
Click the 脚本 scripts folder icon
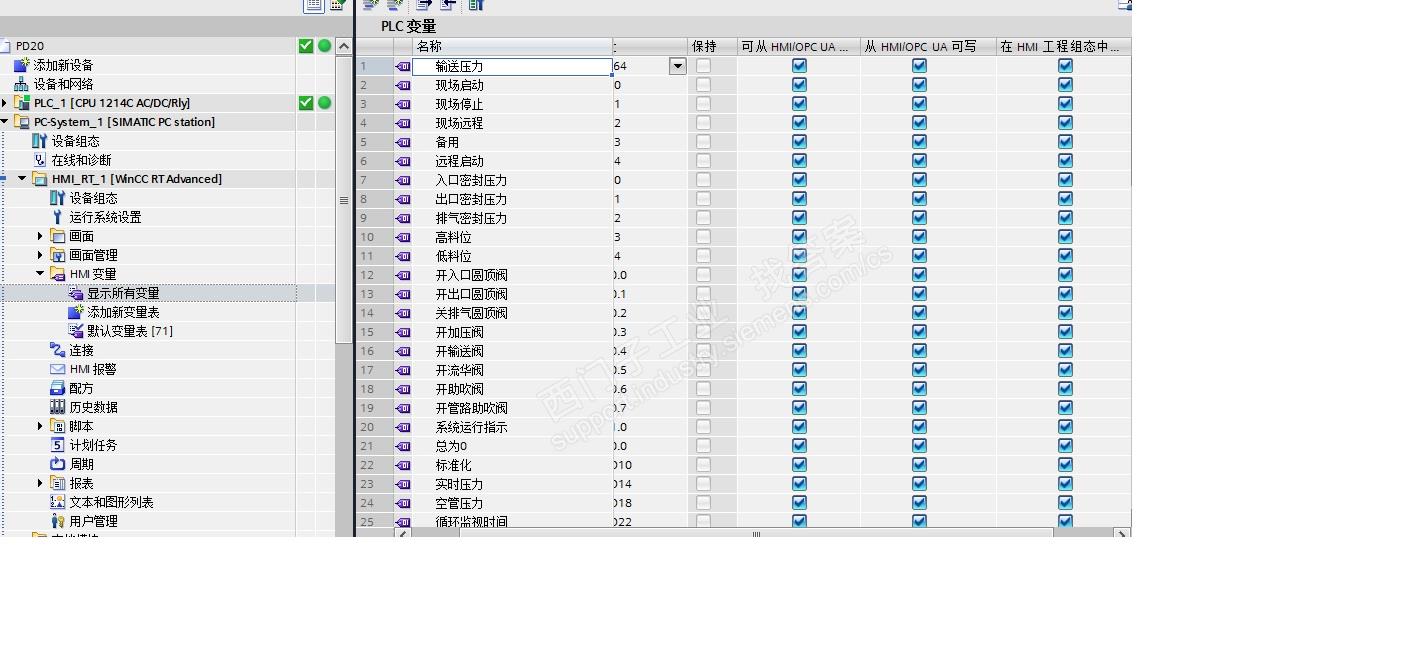tap(58, 426)
